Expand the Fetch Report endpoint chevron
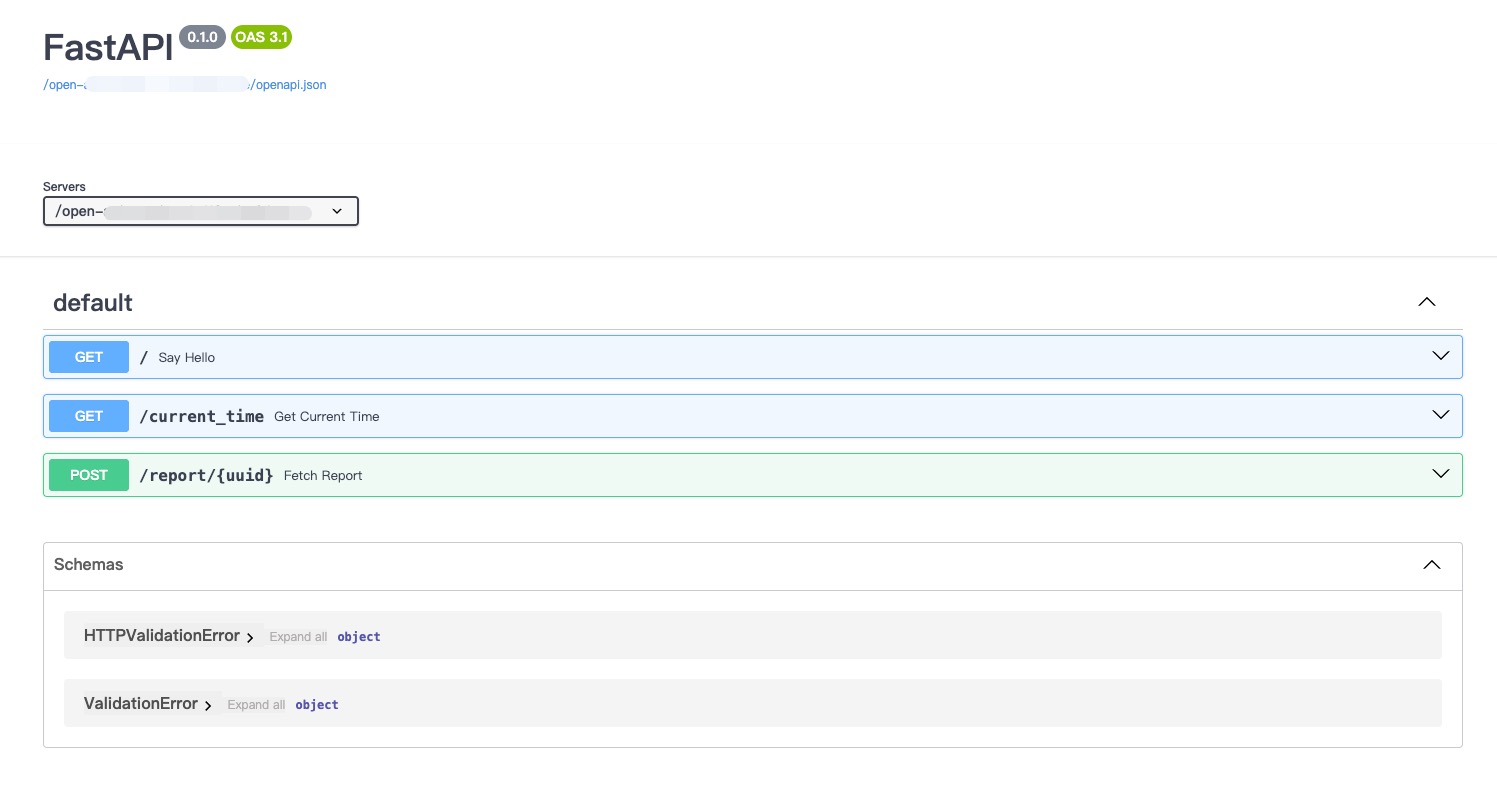Image resolution: width=1497 pixels, height=811 pixels. click(1441, 474)
